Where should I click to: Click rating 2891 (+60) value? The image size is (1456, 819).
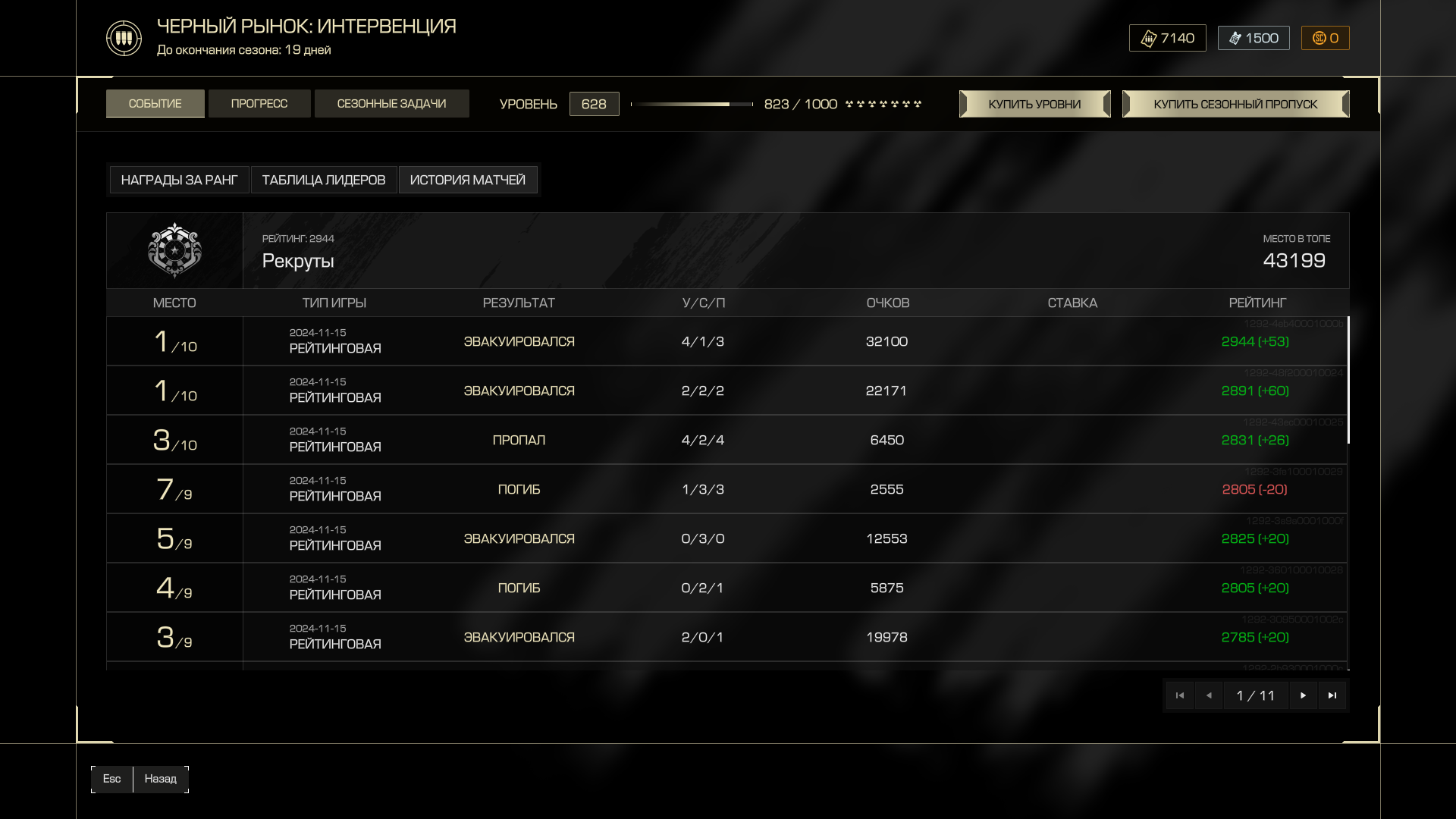pos(1255,391)
